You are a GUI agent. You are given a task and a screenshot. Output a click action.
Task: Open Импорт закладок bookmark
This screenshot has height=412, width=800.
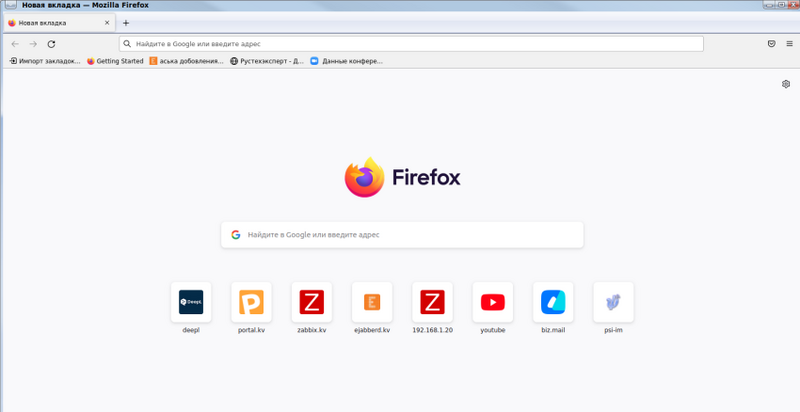(45, 61)
